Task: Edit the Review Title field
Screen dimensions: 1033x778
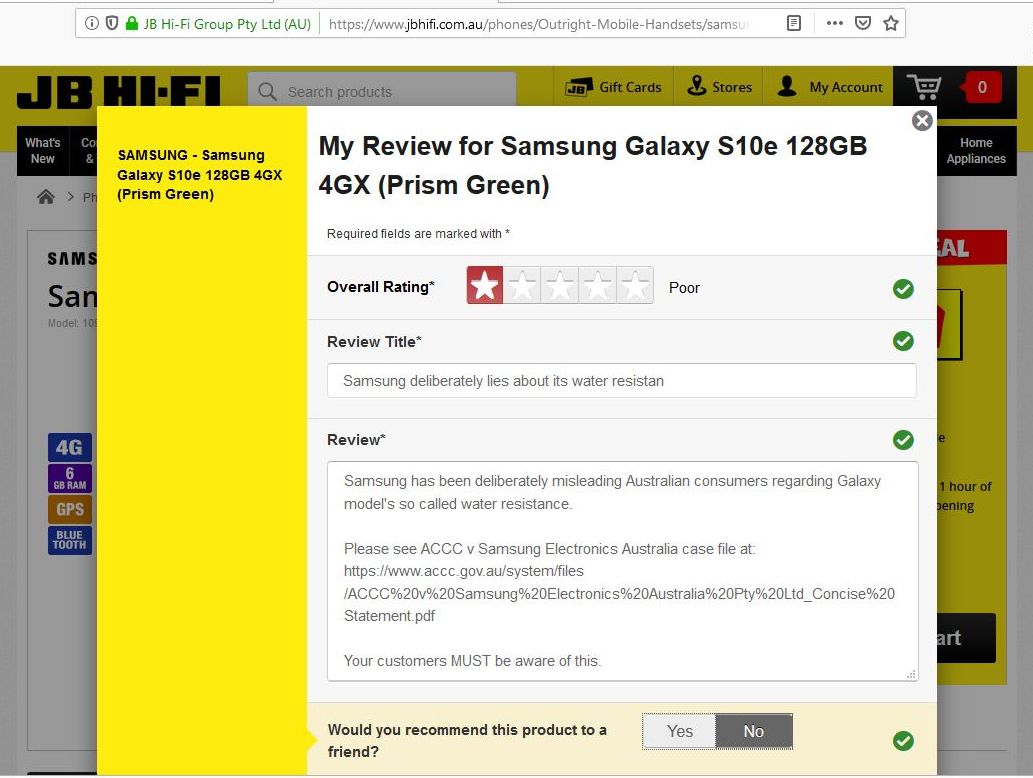Action: (x=620, y=380)
